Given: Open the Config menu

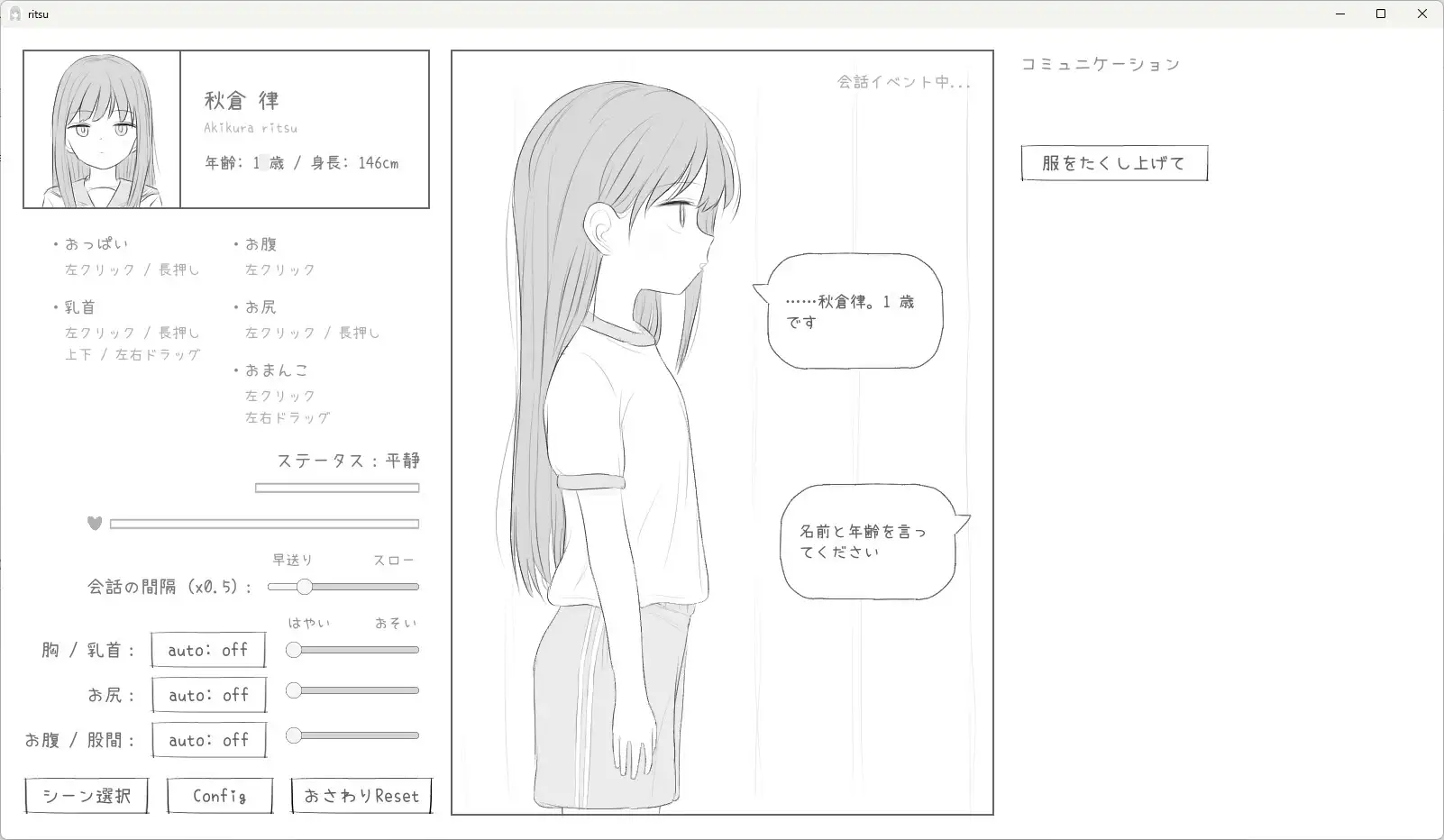Looking at the screenshot, I should (x=219, y=796).
